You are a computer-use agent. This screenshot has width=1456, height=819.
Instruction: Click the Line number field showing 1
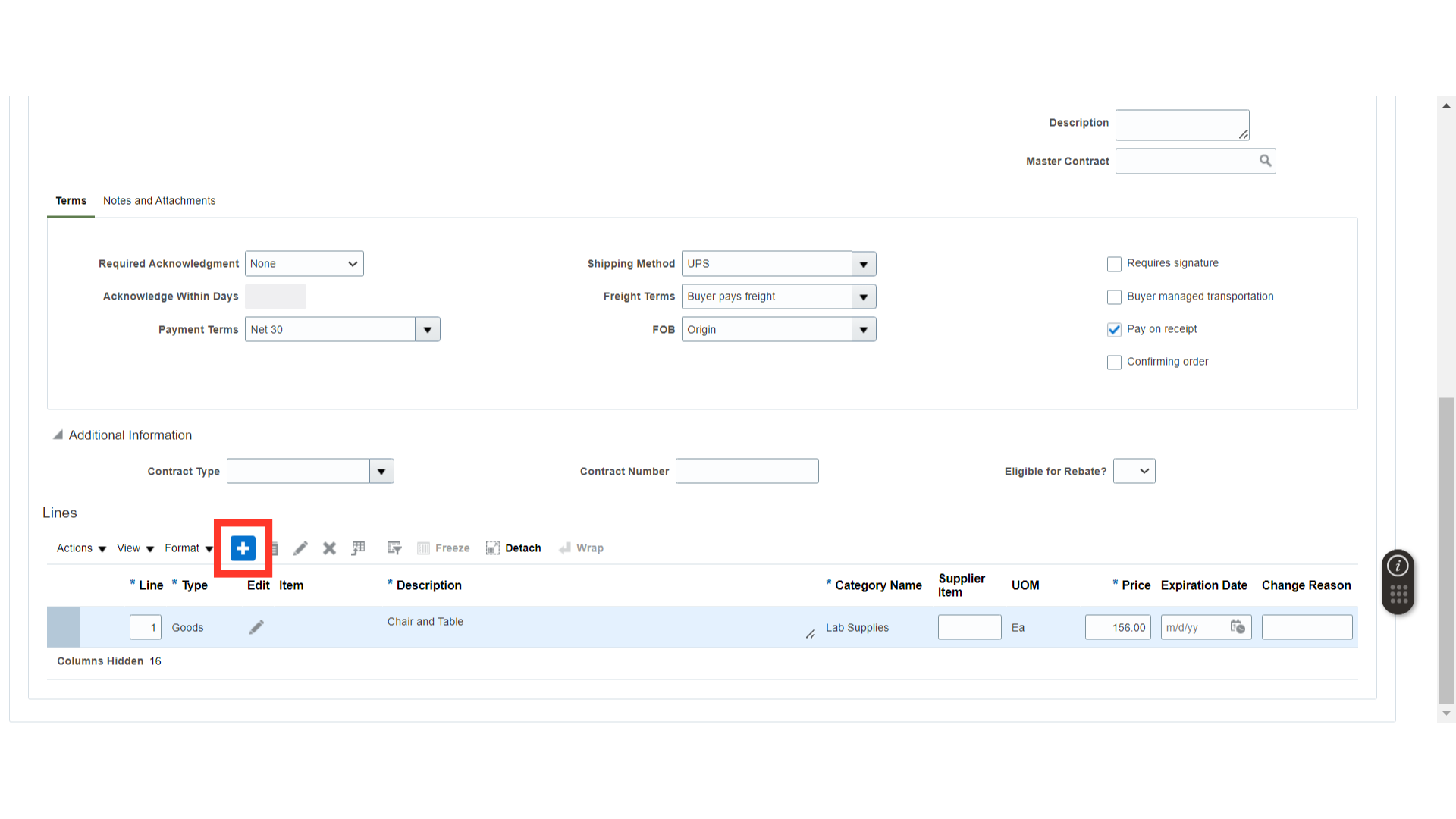(x=146, y=627)
